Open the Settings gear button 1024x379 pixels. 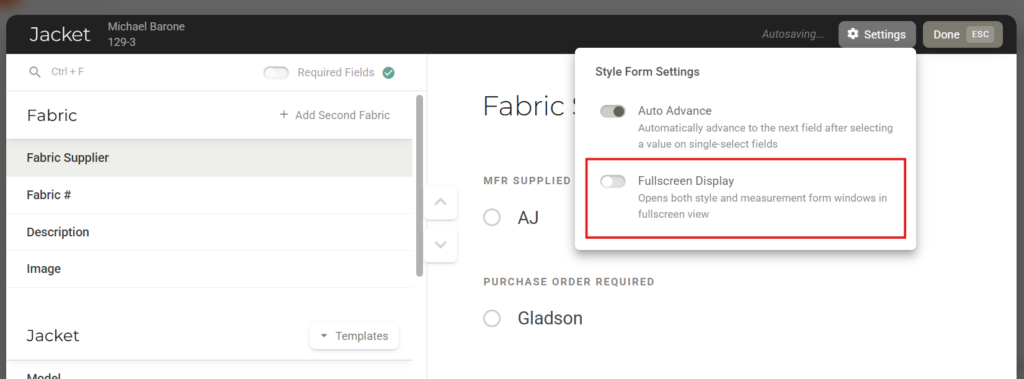pos(876,35)
